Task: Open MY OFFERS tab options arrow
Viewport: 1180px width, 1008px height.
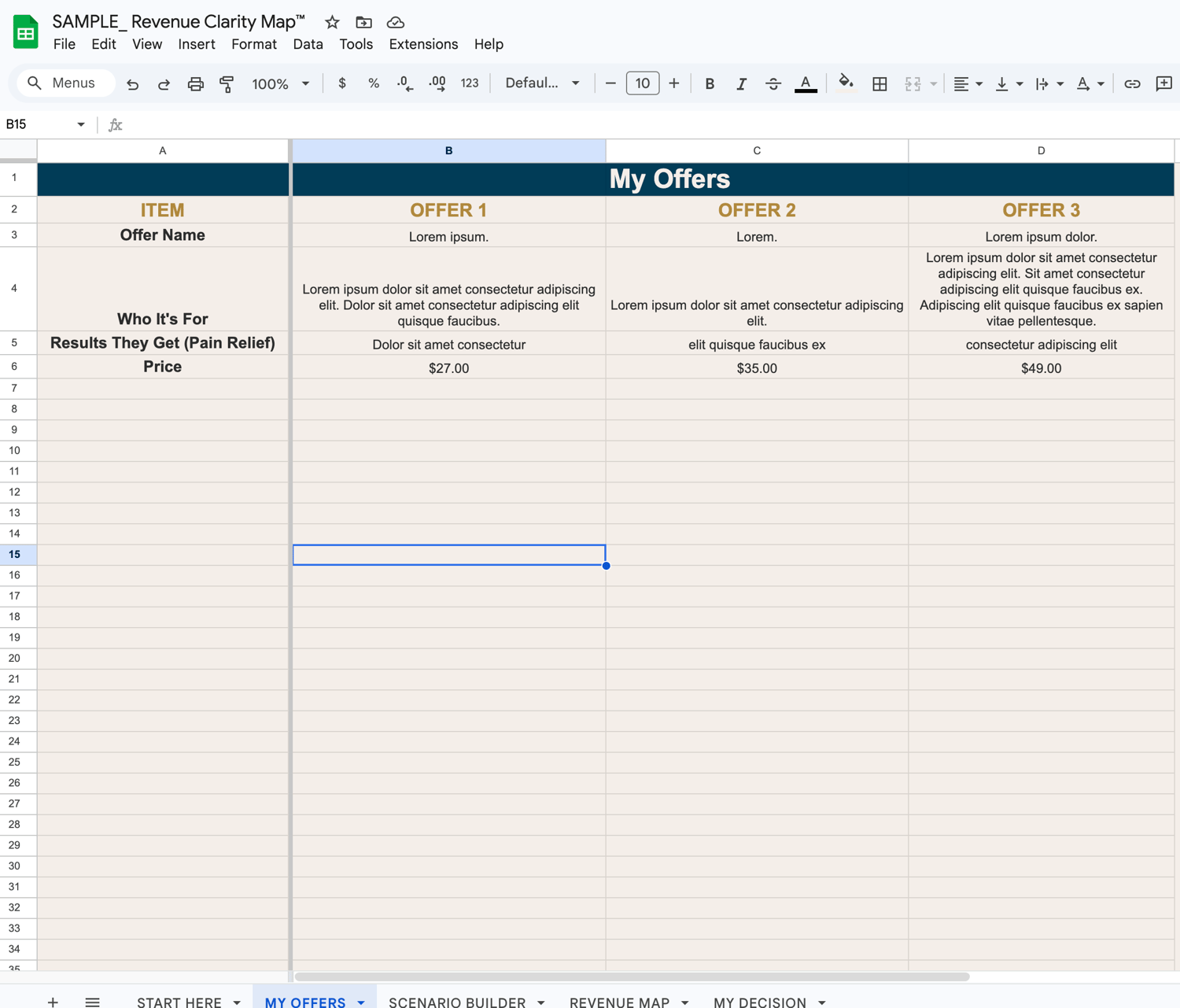Action: 361,1002
